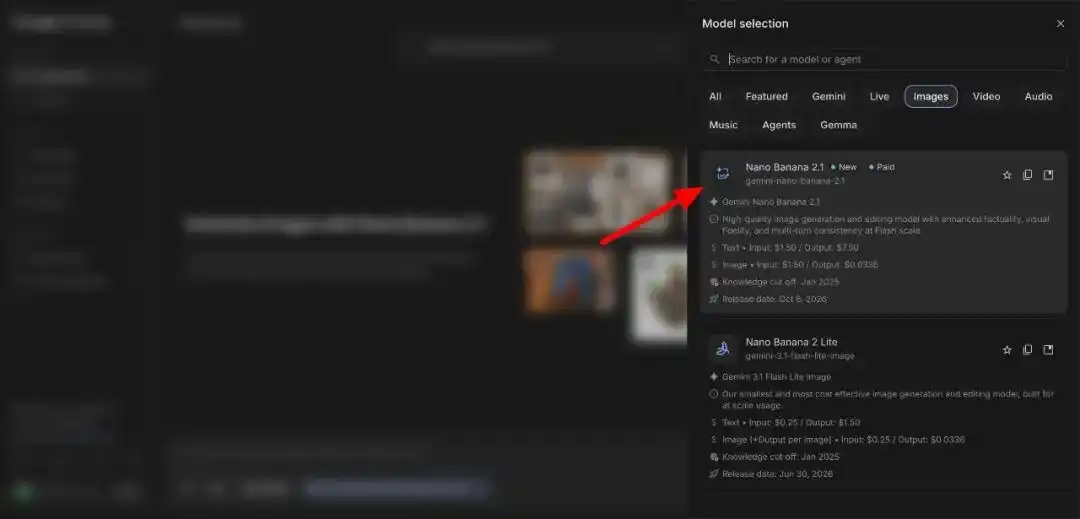Show Music models

(723, 125)
